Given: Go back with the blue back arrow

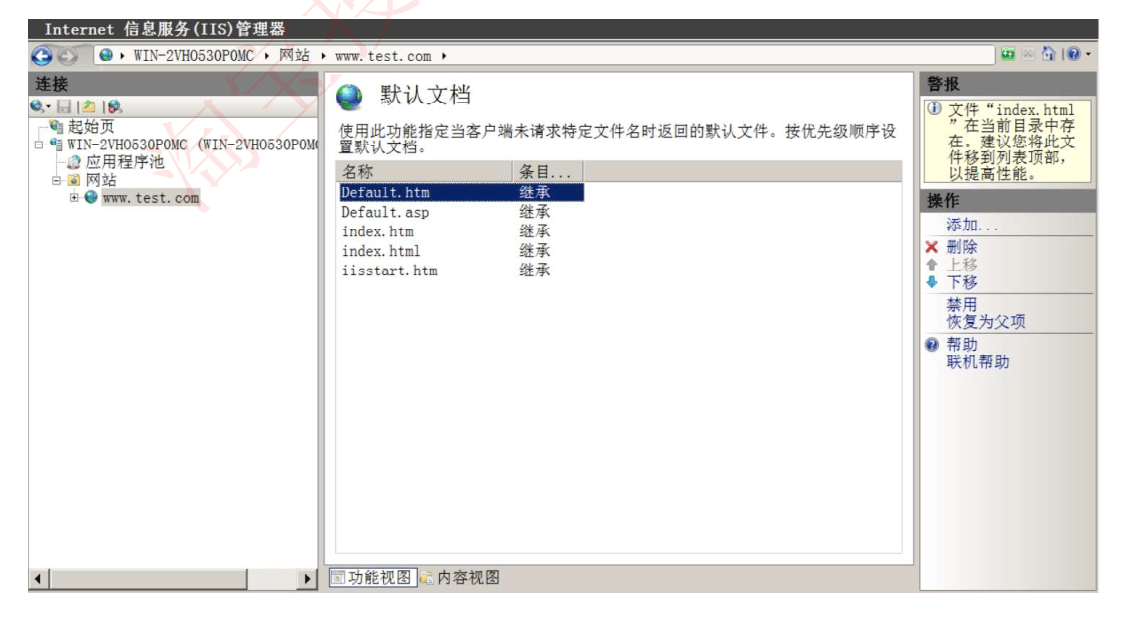Looking at the screenshot, I should tap(42, 55).
